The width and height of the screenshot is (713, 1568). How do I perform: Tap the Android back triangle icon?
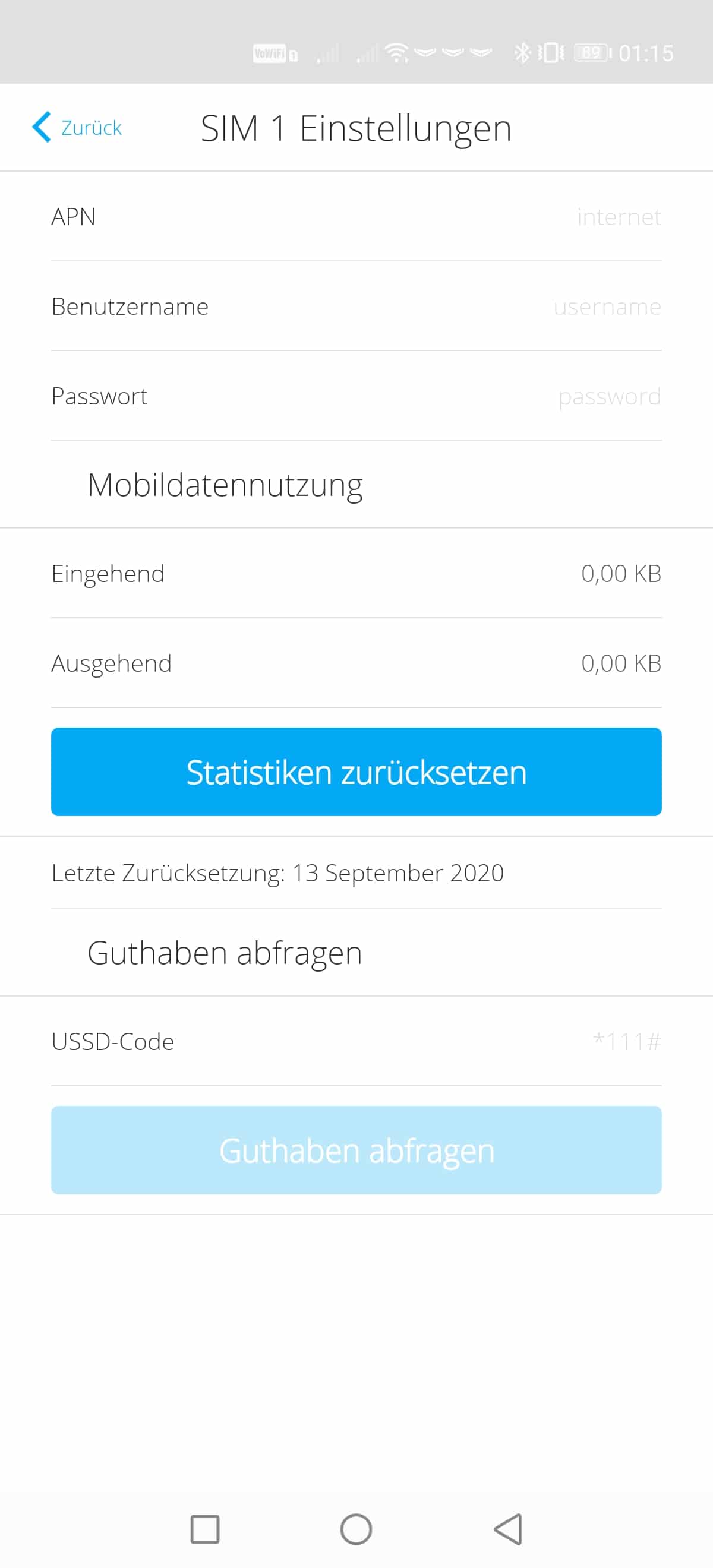point(508,1529)
